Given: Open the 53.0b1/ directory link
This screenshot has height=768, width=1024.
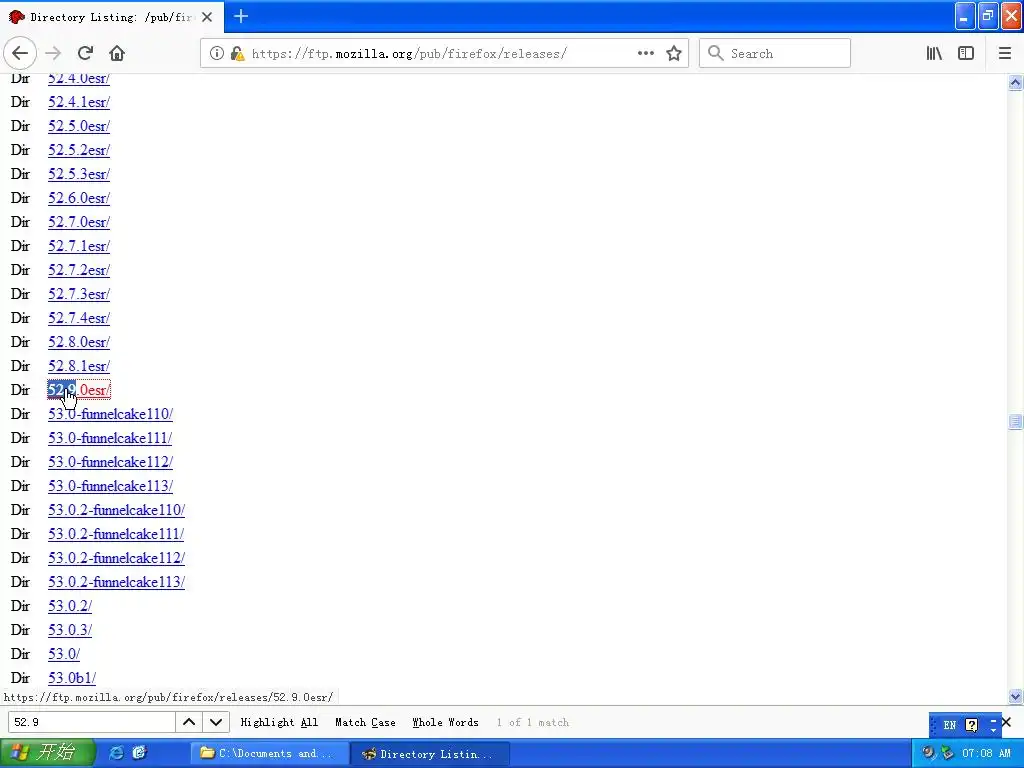Looking at the screenshot, I should tap(72, 678).
